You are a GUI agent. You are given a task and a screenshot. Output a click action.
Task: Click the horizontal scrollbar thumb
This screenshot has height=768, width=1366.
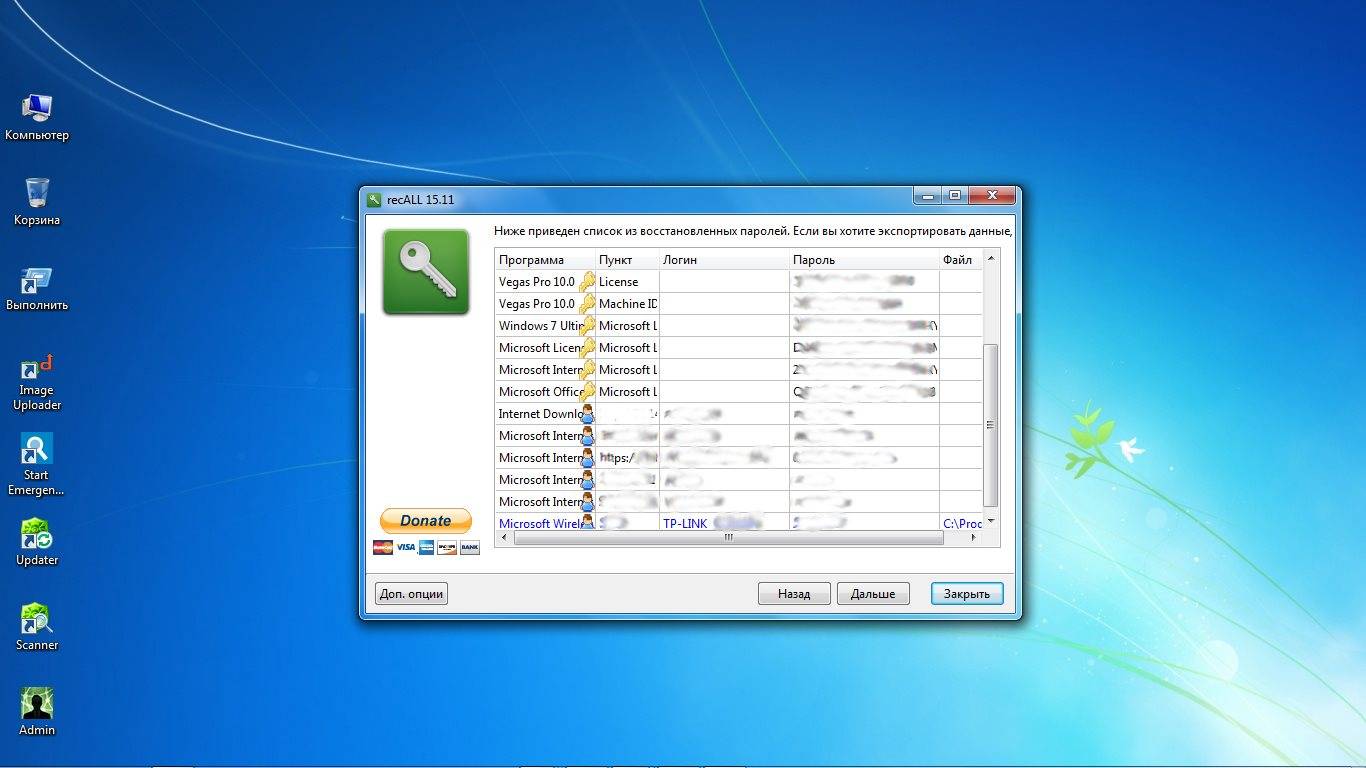[x=729, y=538]
